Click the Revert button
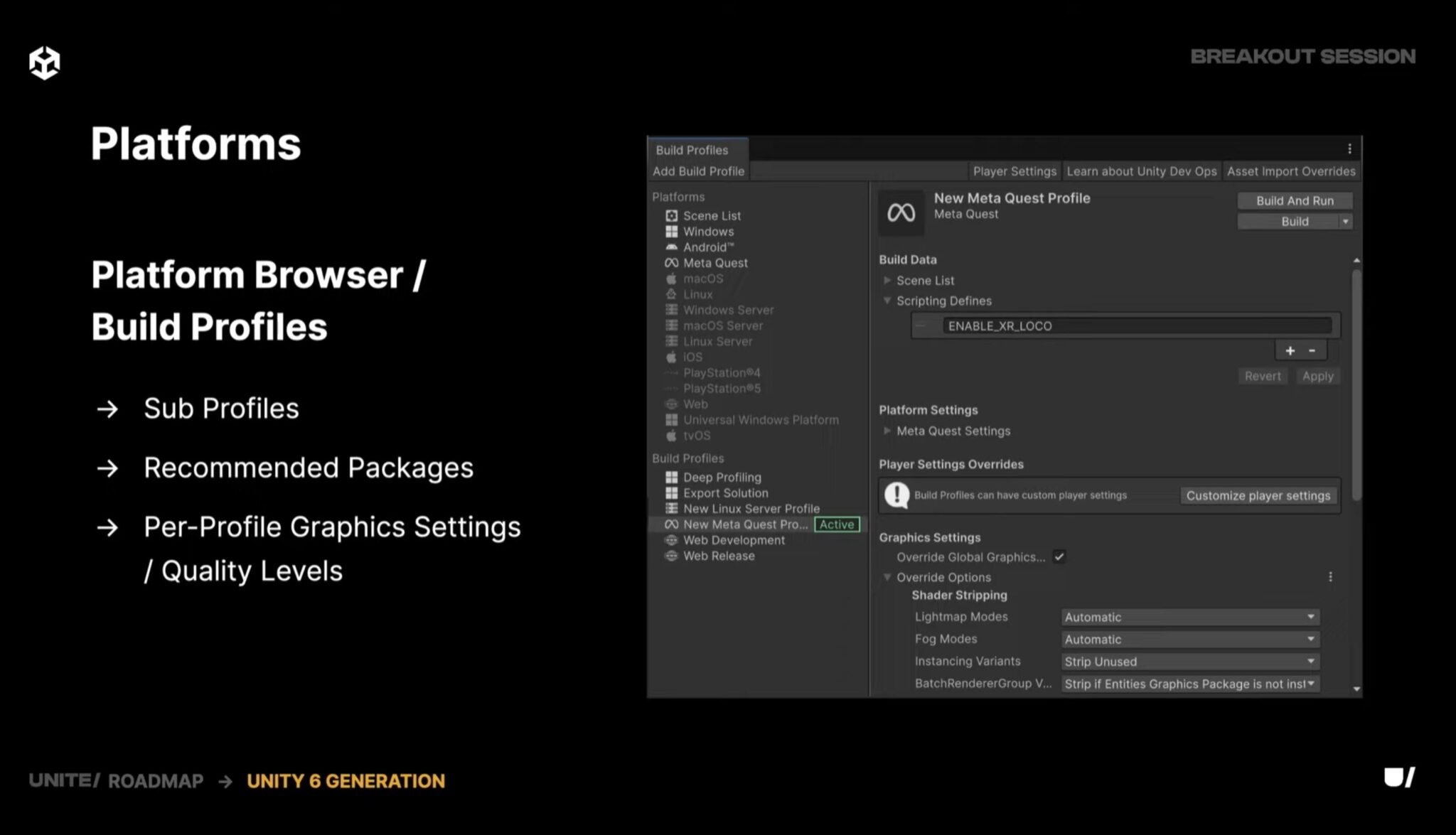The width and height of the screenshot is (1456, 835). [1263, 376]
